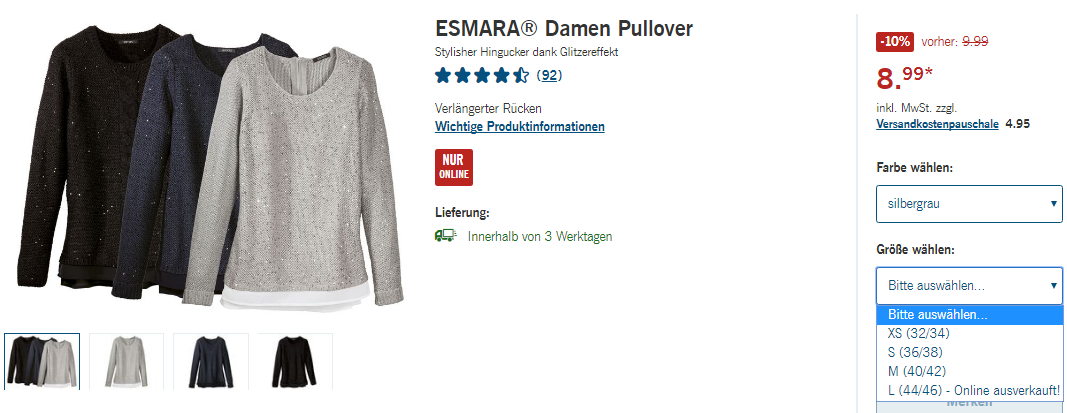
Task: Show thumbnail with all three pullovers
Action: point(42,361)
